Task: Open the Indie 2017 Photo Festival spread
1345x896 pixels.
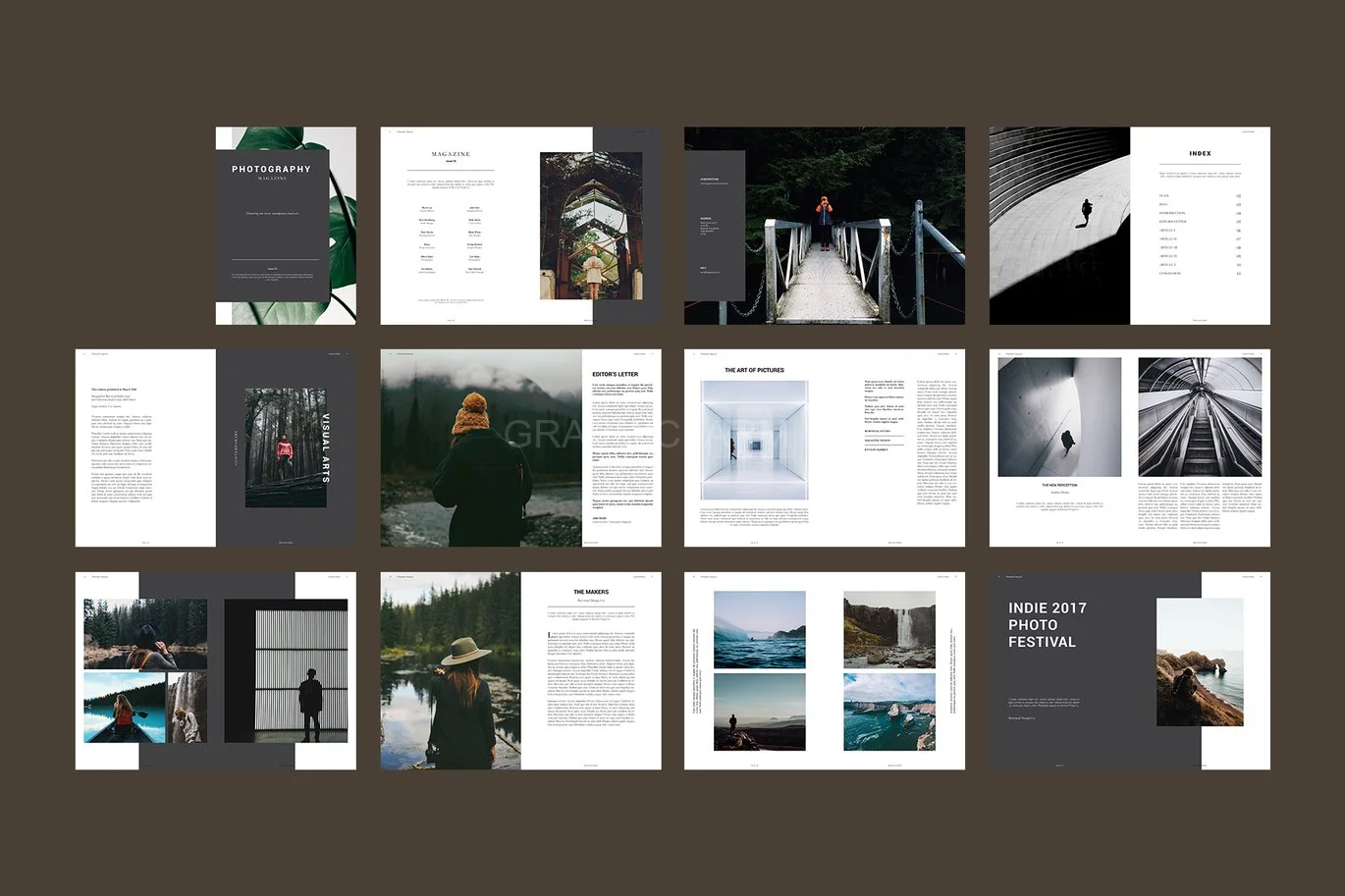Action: (1129, 670)
